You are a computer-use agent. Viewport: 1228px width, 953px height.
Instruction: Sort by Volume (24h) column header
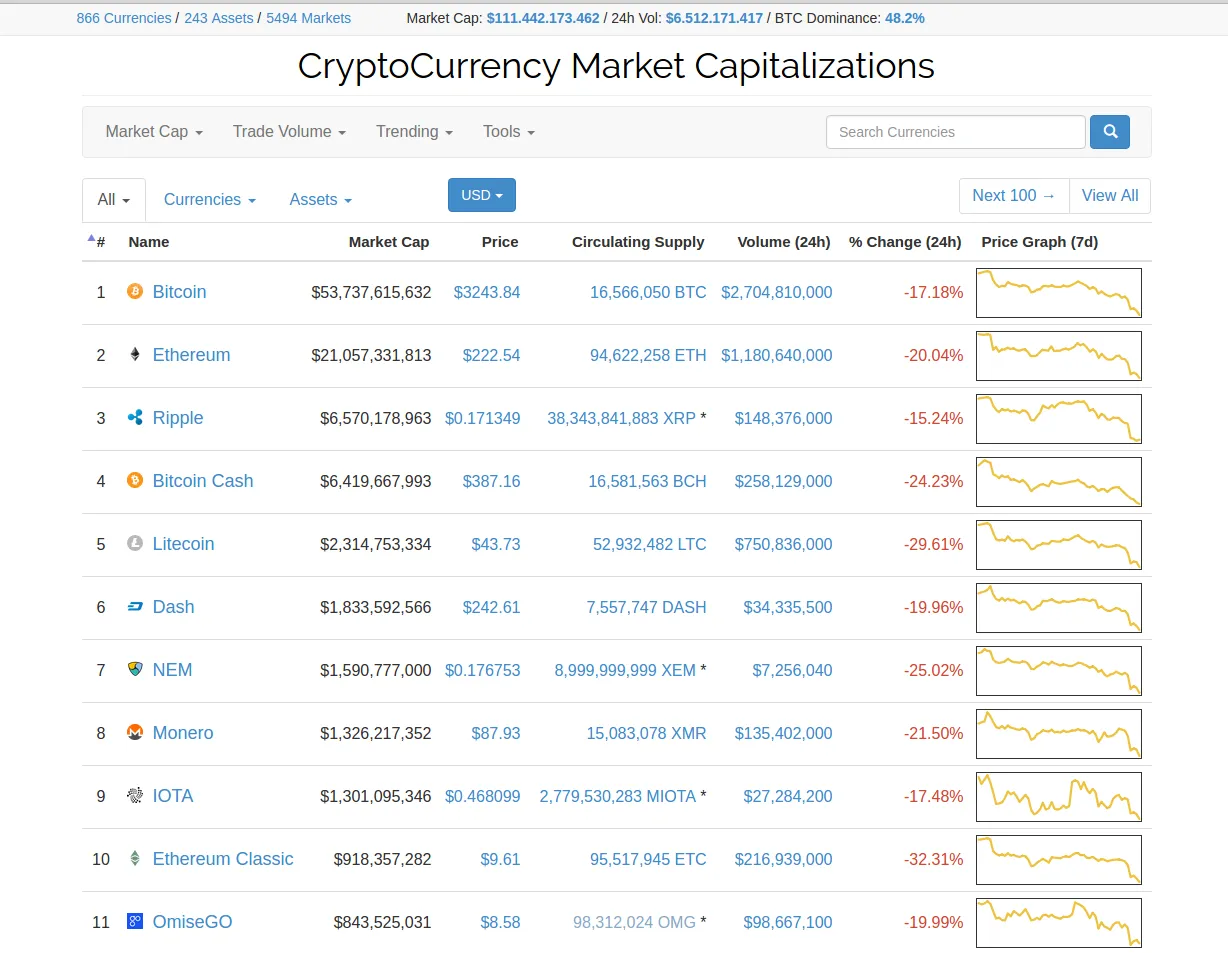pos(784,242)
